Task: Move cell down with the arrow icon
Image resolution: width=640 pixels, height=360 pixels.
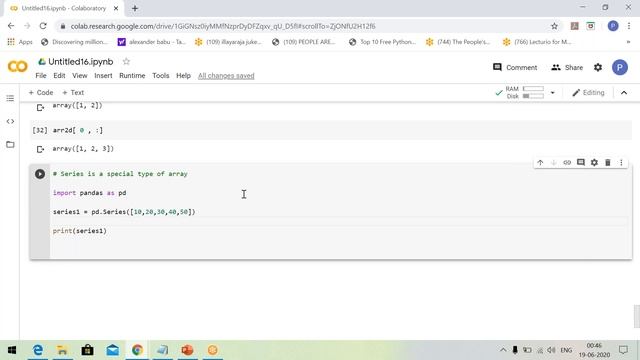Action: click(553, 162)
